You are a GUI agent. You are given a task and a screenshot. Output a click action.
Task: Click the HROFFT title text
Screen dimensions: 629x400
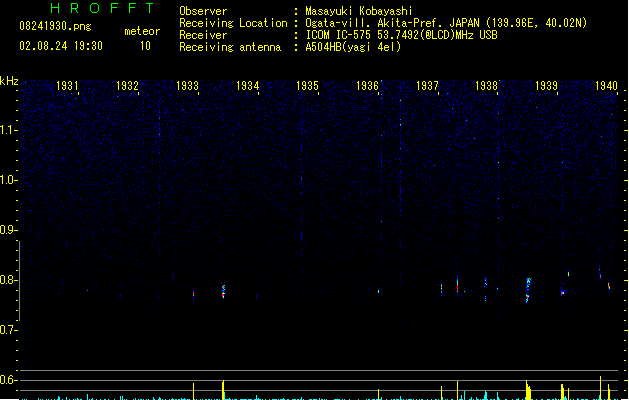coord(102,8)
